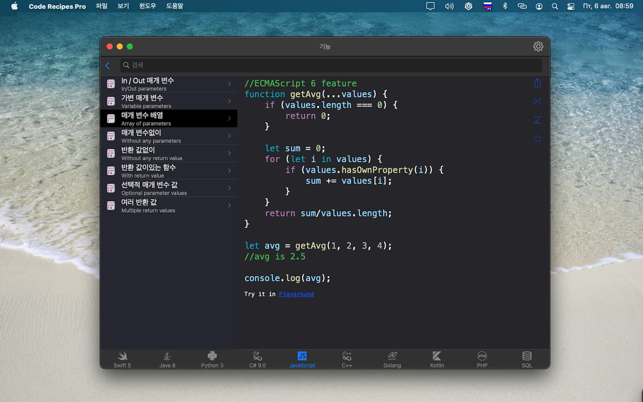Click the chevron on Without any parameters row

(229, 136)
